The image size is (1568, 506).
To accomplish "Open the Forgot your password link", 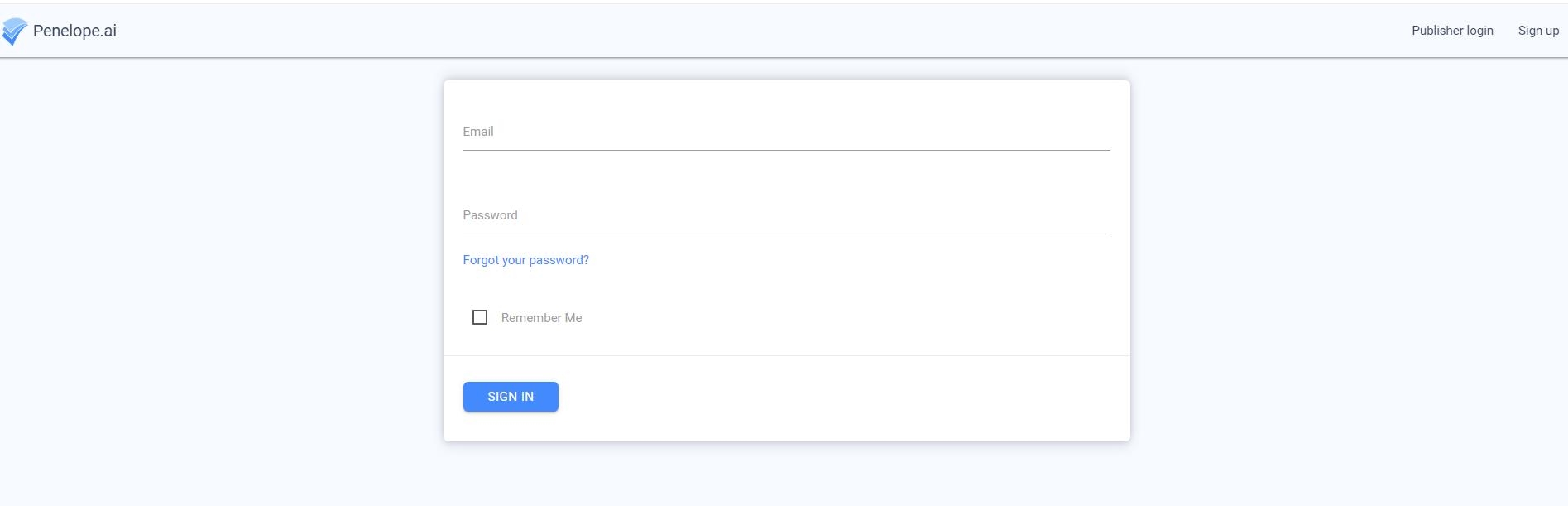I will [x=526, y=260].
